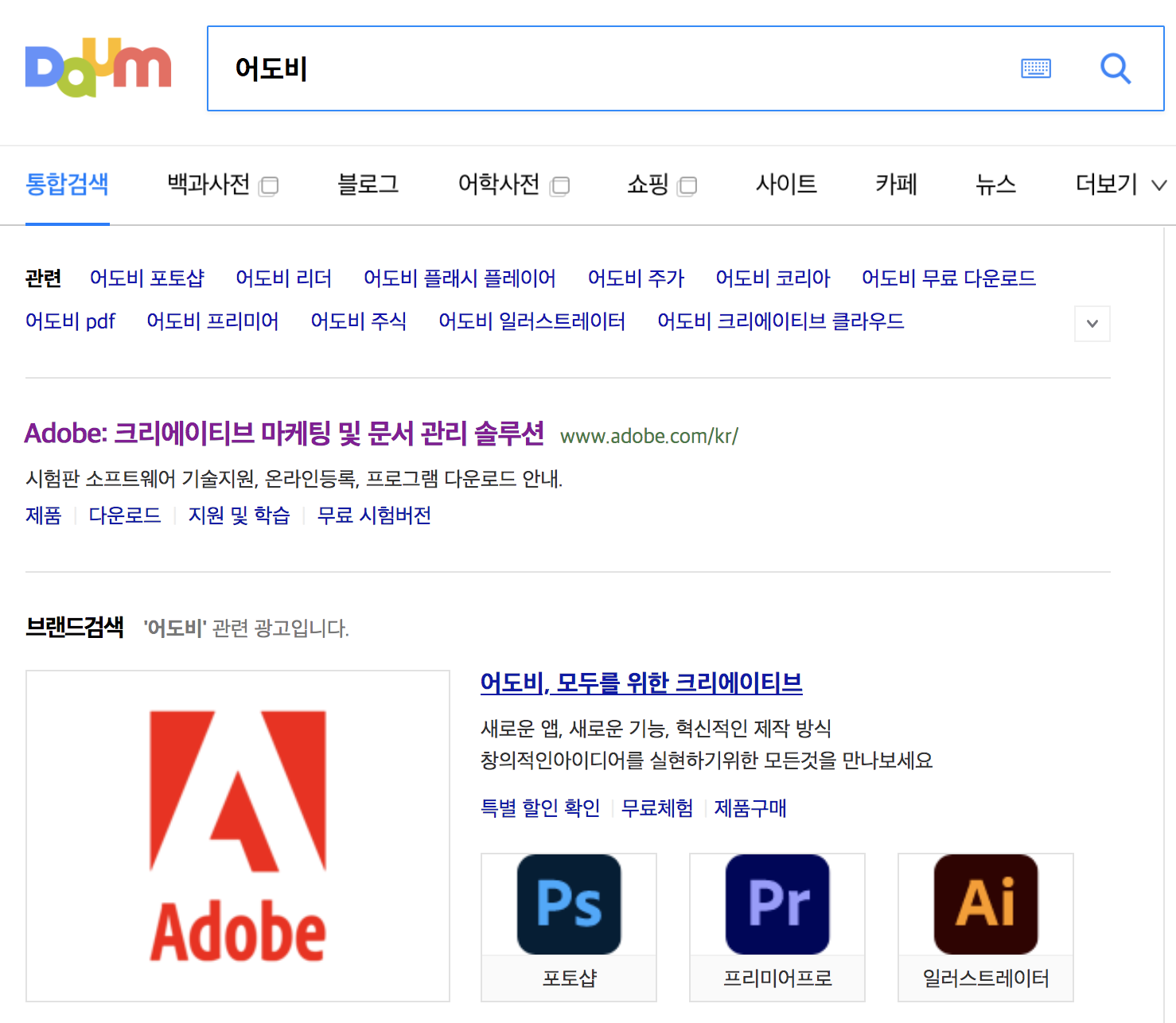Click related search 어도비 주가

click(x=636, y=278)
